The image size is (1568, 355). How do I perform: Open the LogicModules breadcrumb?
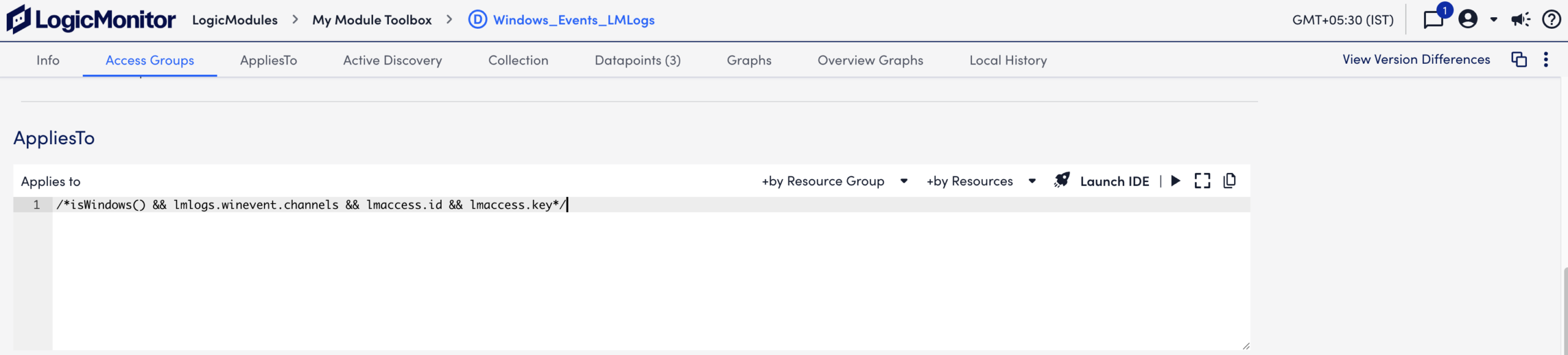click(235, 20)
